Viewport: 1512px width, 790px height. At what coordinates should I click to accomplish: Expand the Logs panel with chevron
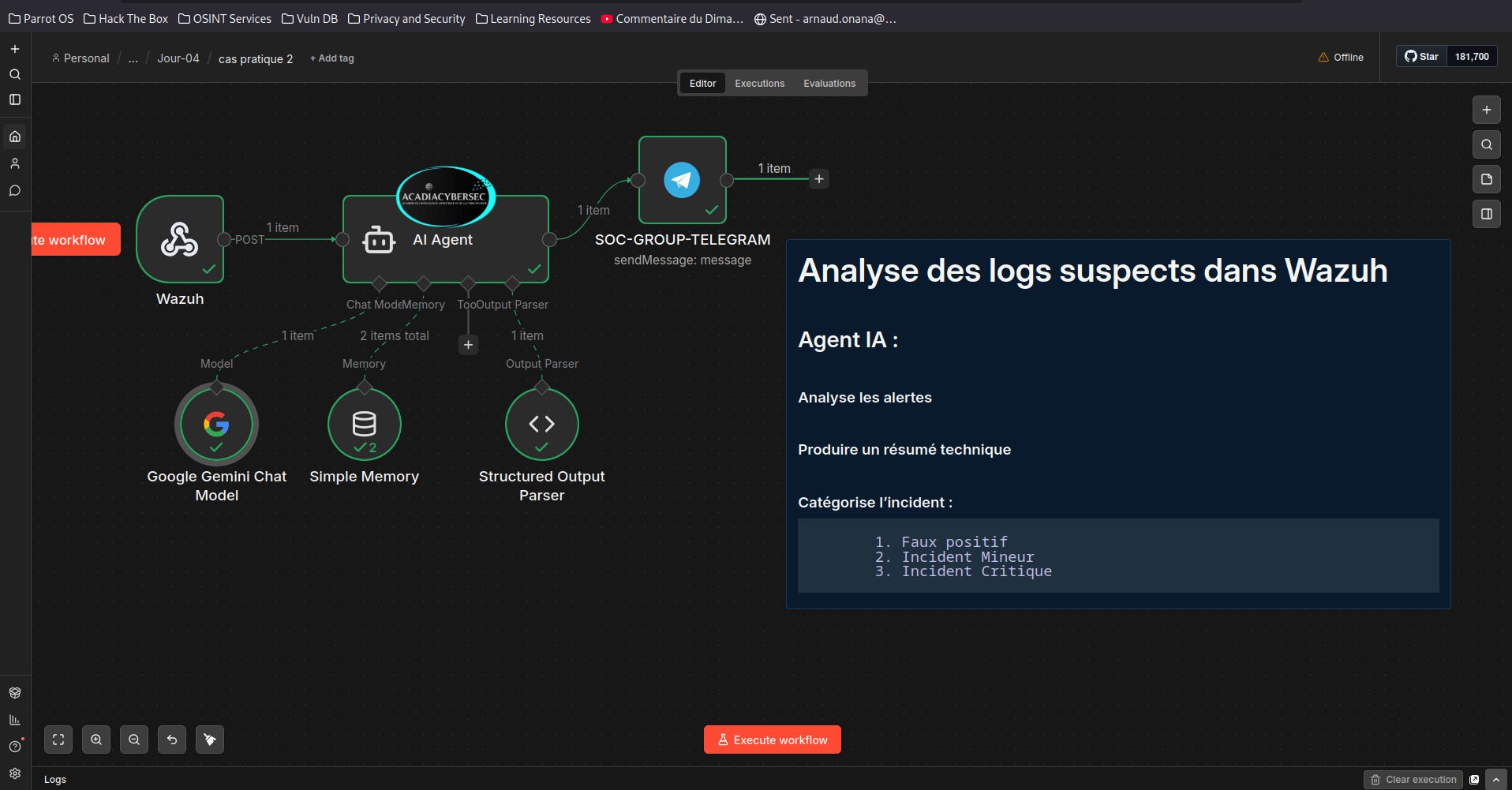pyautogui.click(x=1495, y=780)
